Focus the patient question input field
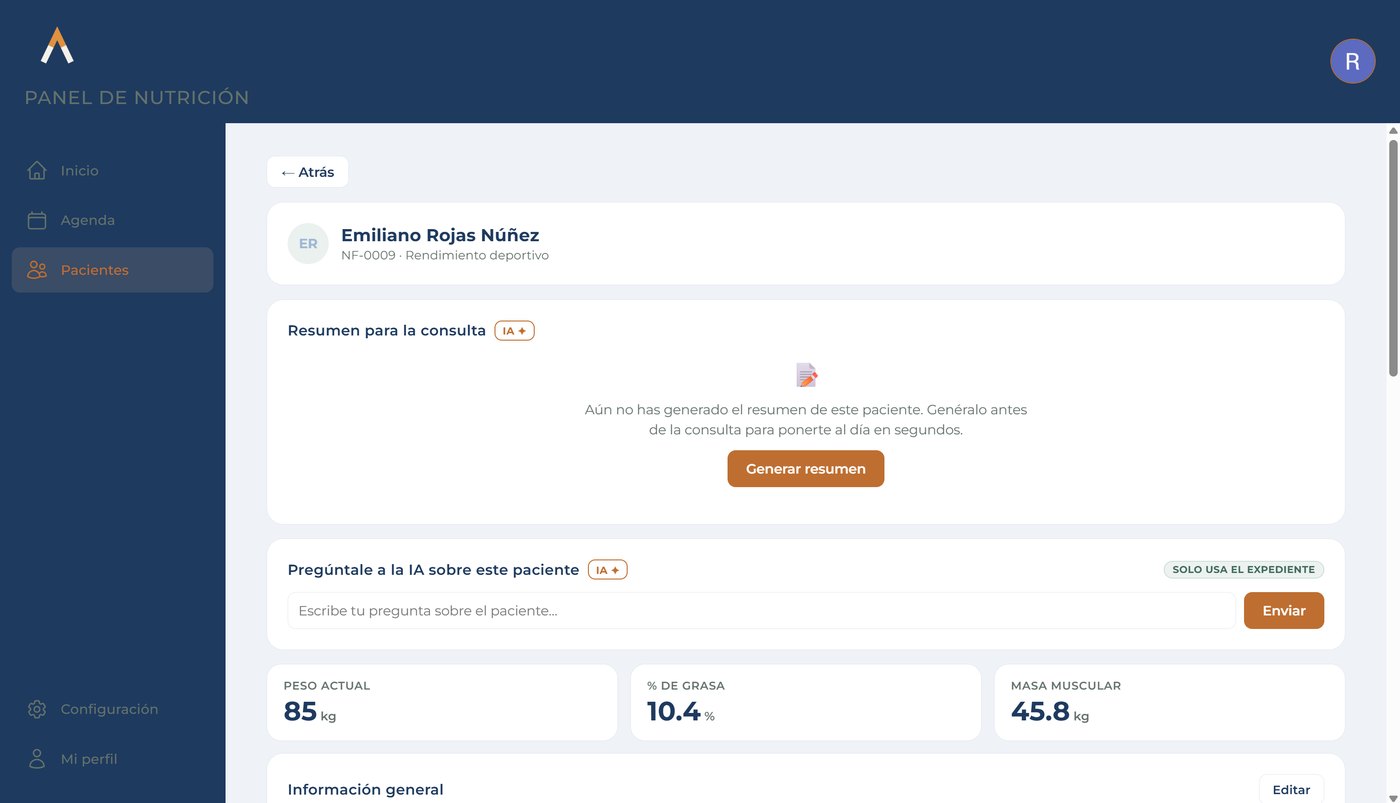 pyautogui.click(x=762, y=610)
